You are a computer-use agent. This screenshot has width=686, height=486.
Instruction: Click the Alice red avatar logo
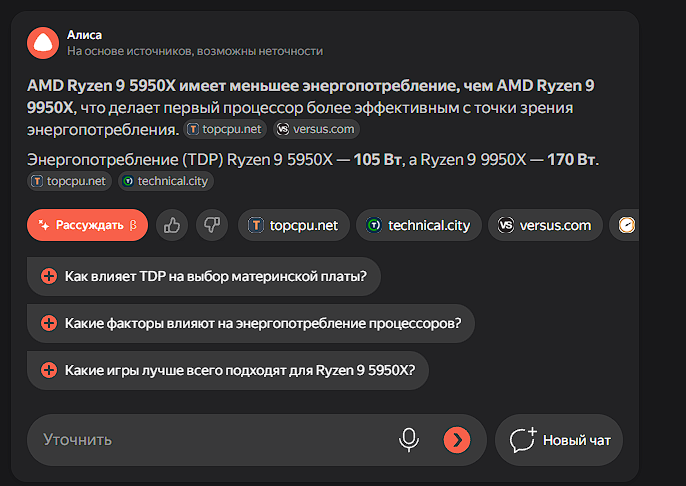coord(43,42)
